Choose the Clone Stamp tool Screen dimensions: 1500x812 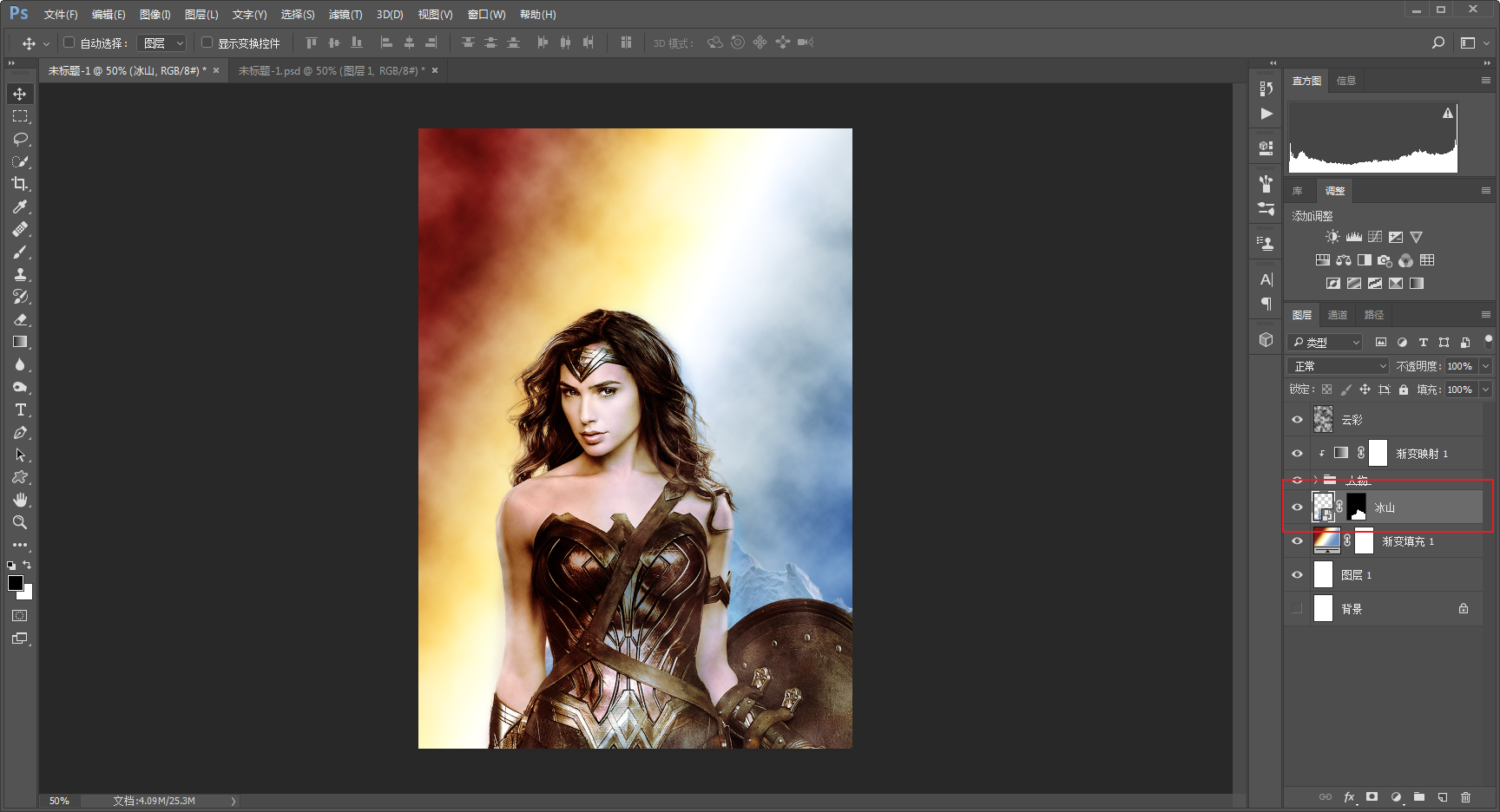pyautogui.click(x=20, y=274)
